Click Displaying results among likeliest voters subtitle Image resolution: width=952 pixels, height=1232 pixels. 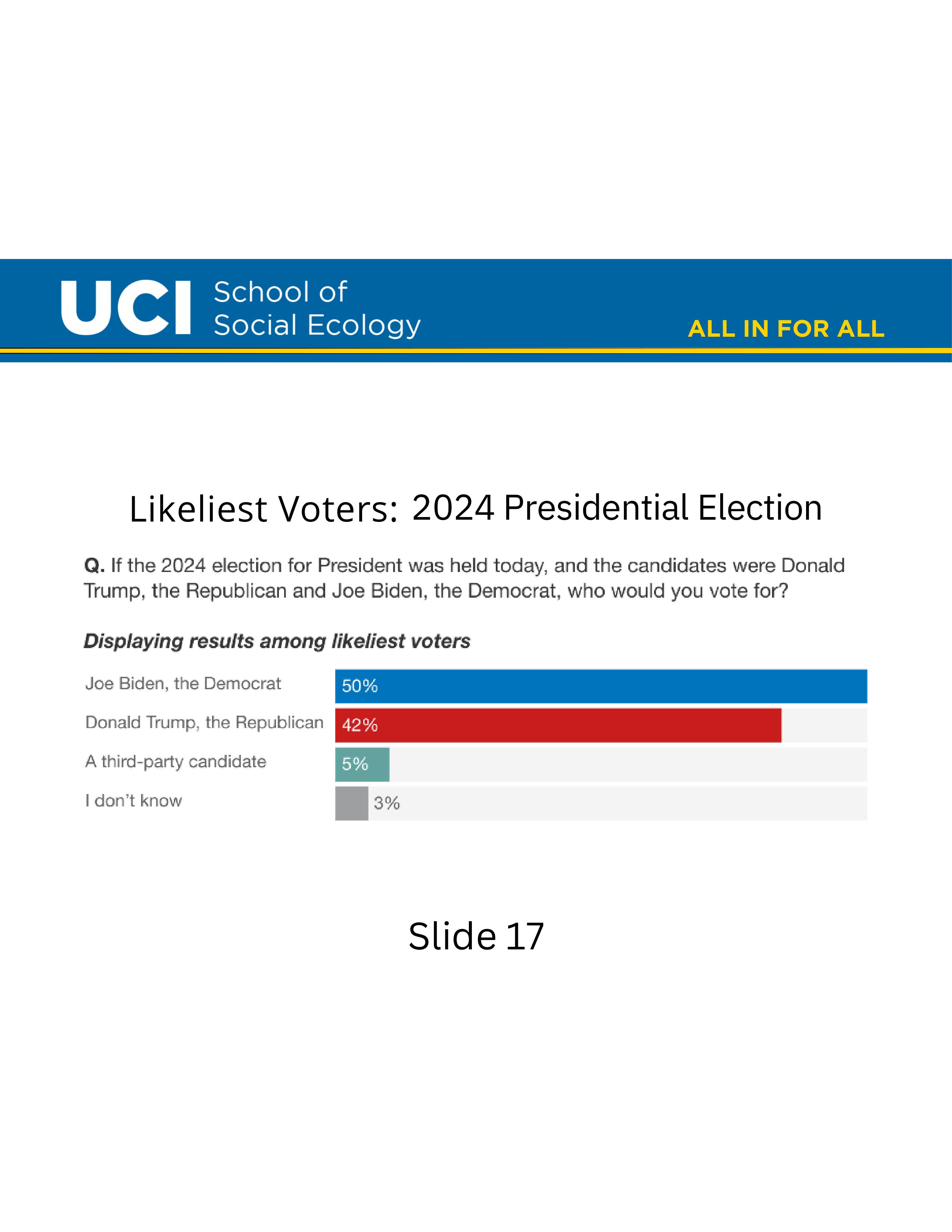click(x=277, y=641)
